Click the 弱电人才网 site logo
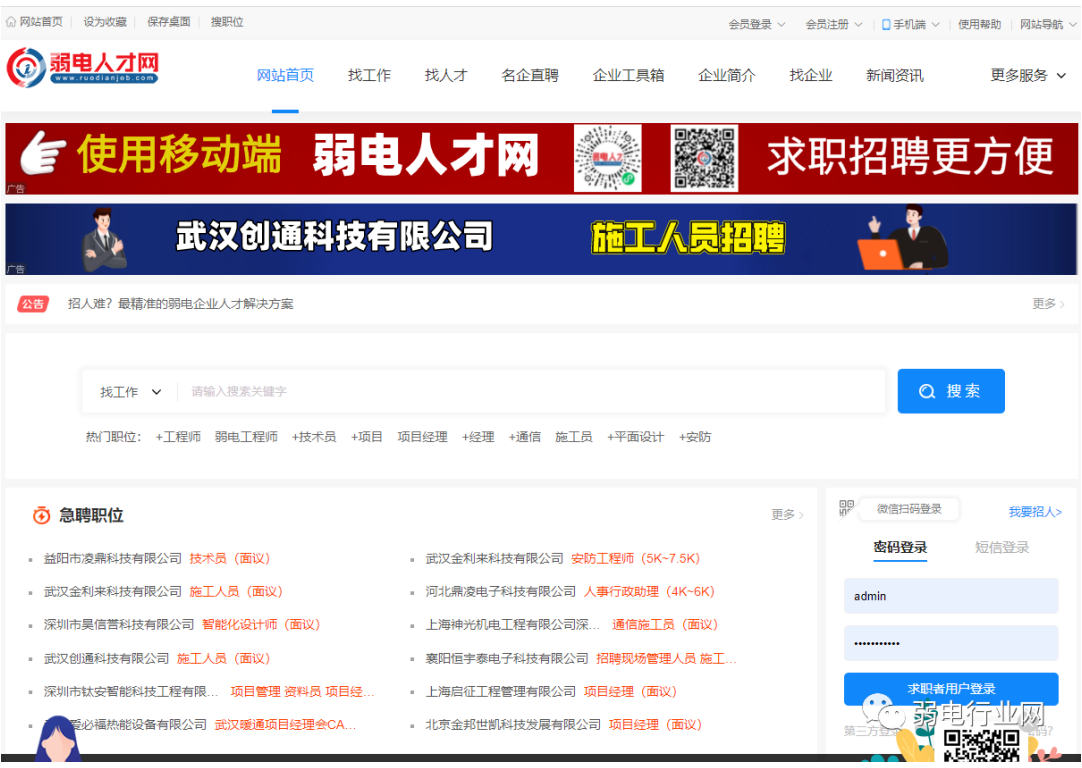The image size is (1082, 768). (83, 68)
